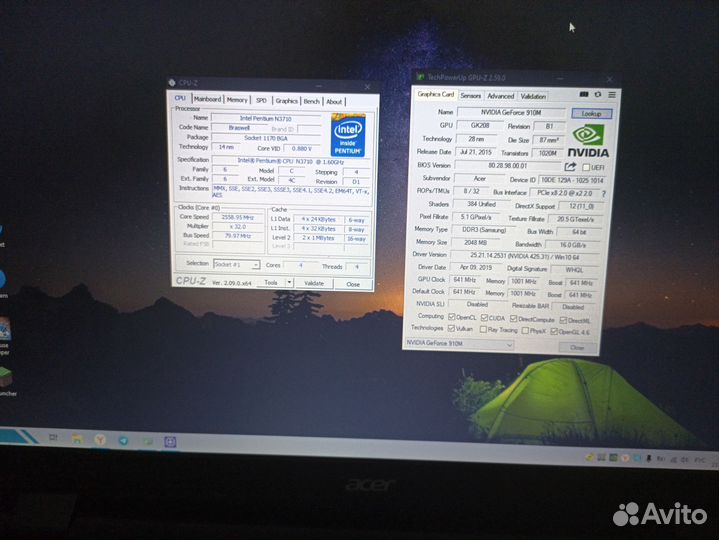Open the NVIDIA GeForce 910M GPU dropdown
This screenshot has width=719, height=540.
459,343
